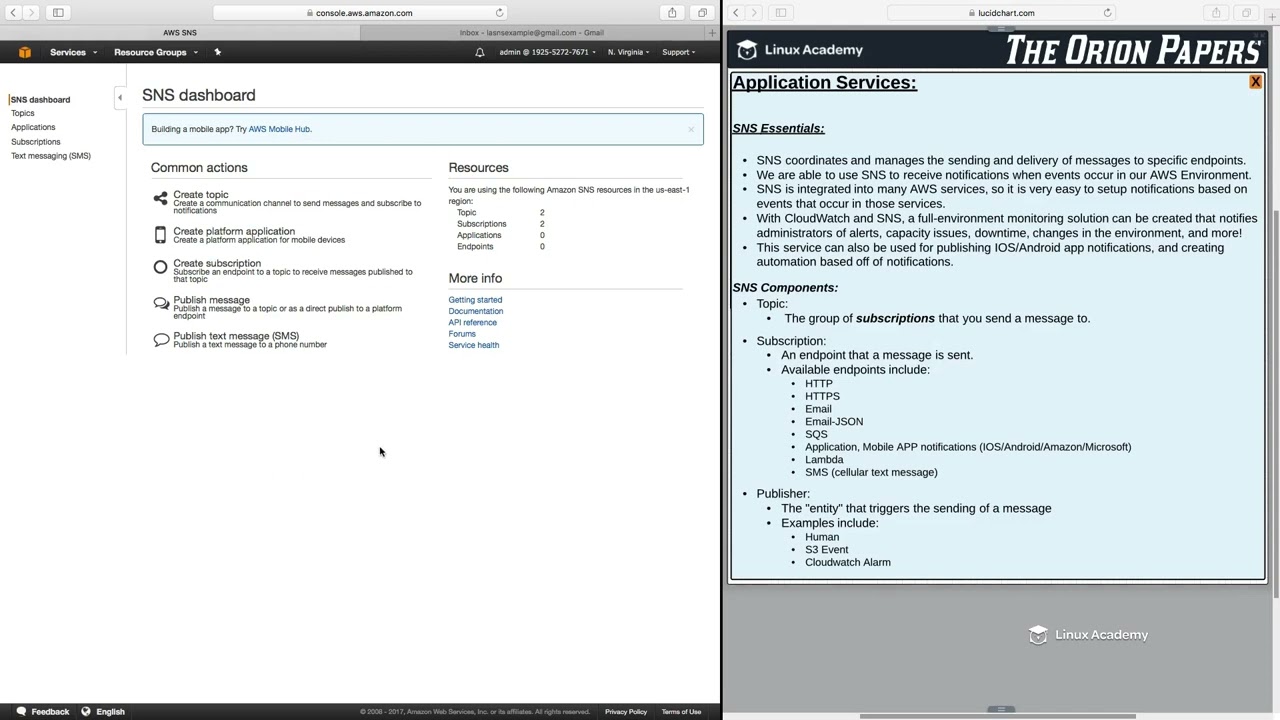Image resolution: width=1280 pixels, height=720 pixels.
Task: Dismiss the AWS Mobile Hub banner
Action: pyautogui.click(x=690, y=129)
